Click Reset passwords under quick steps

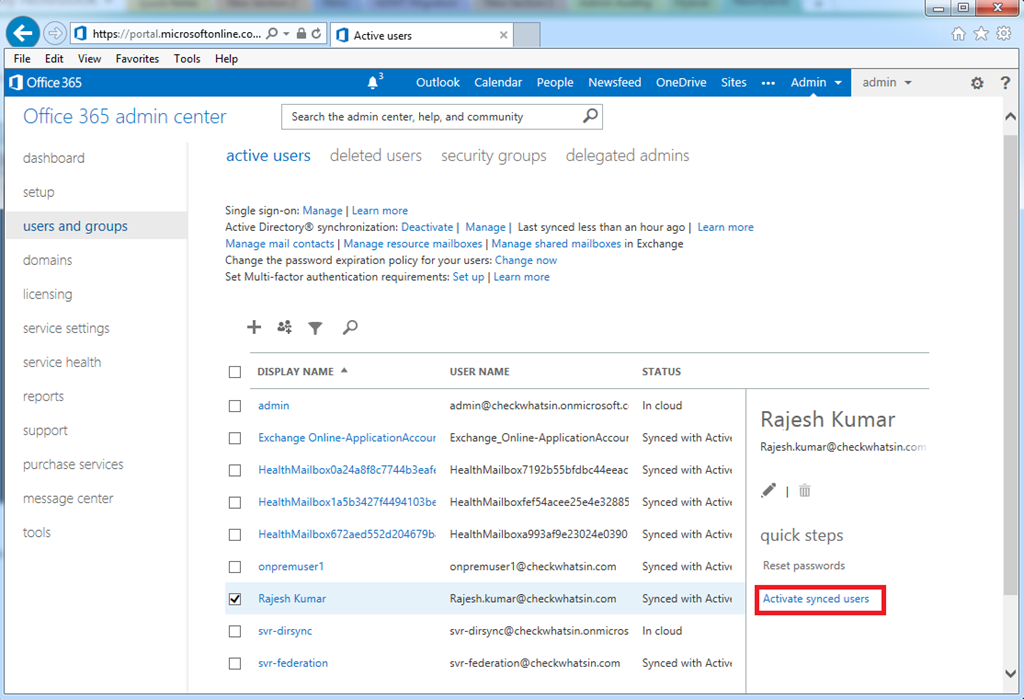point(803,566)
